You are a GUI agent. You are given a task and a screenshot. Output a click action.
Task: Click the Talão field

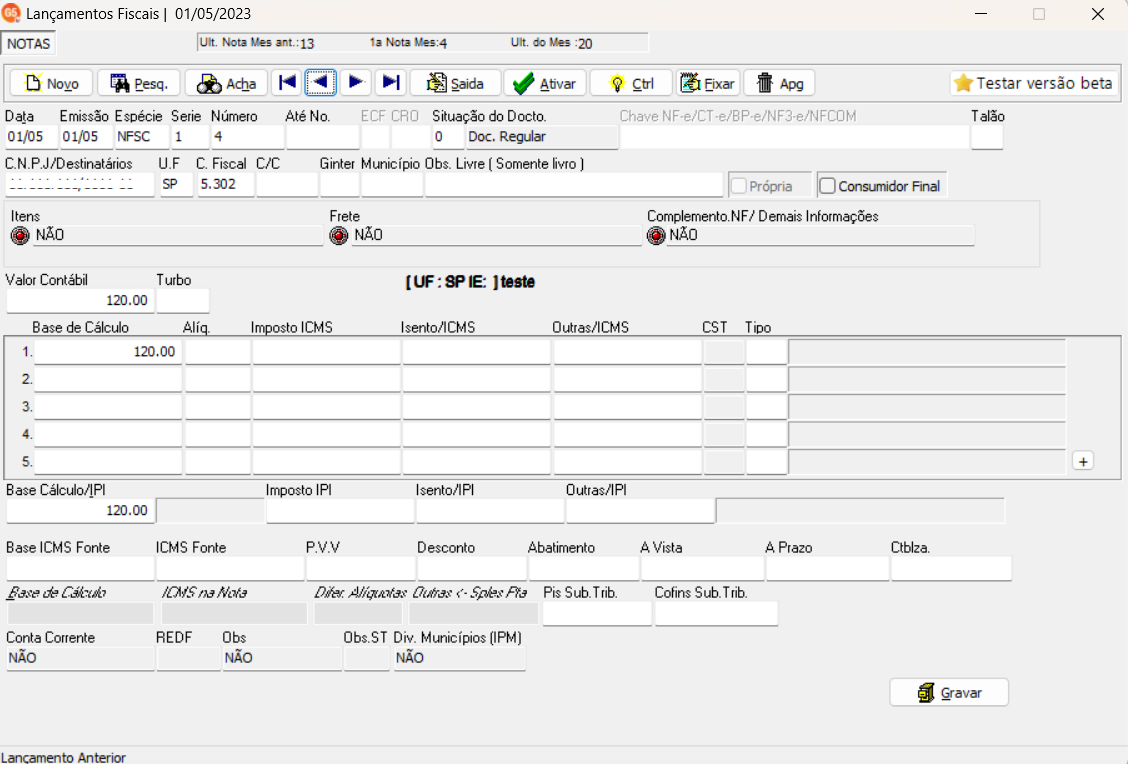coord(987,137)
